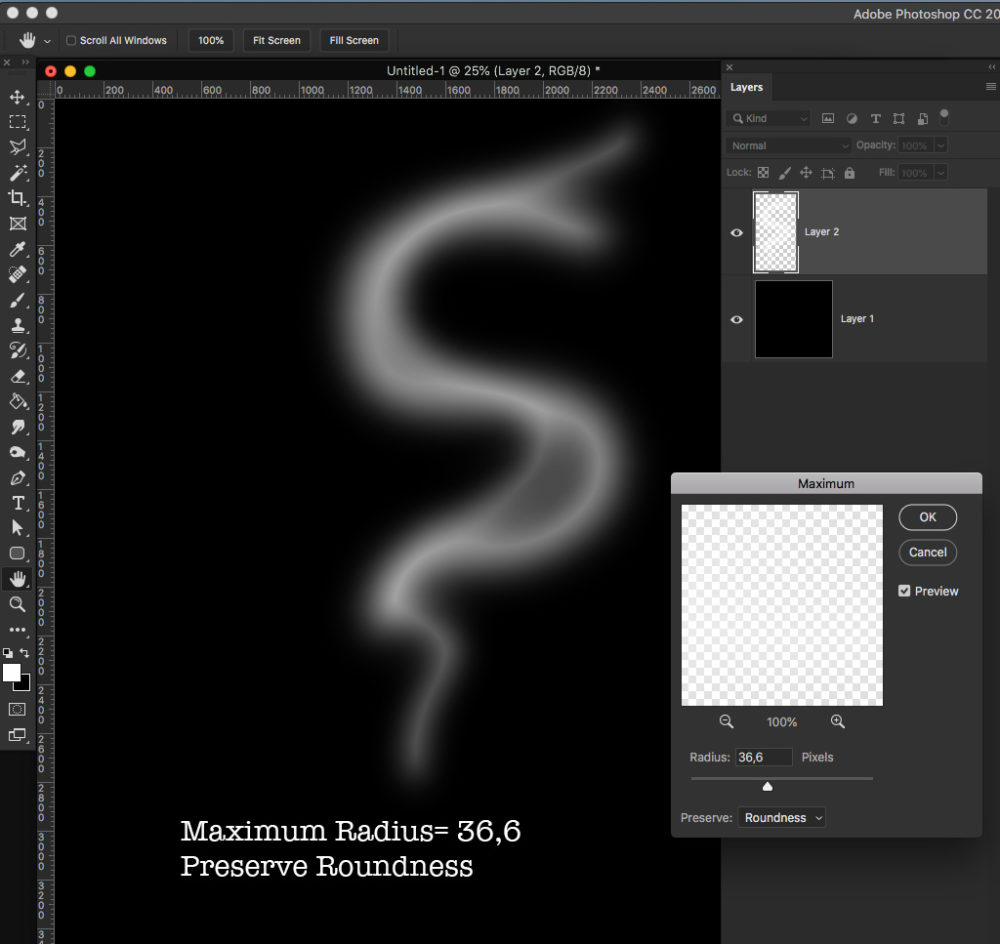Screen dimensions: 1000x944
Task: Select the Paint Bucket tool
Action: pos(17,401)
